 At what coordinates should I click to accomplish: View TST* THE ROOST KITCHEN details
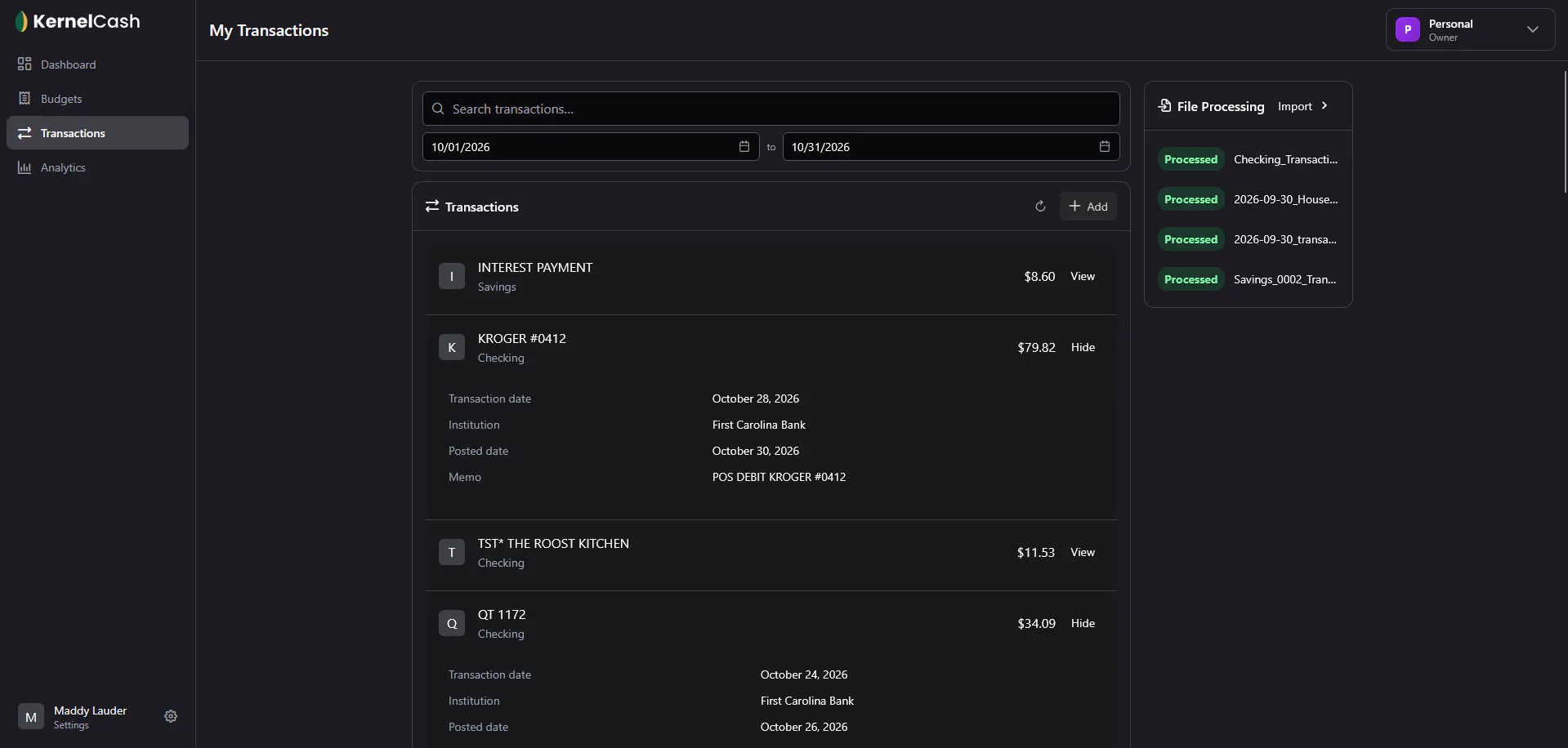(x=1083, y=552)
